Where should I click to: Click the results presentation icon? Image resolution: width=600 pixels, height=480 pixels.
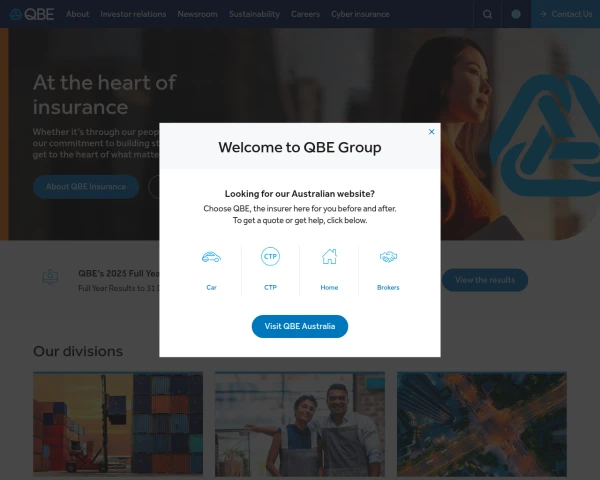(x=50, y=277)
